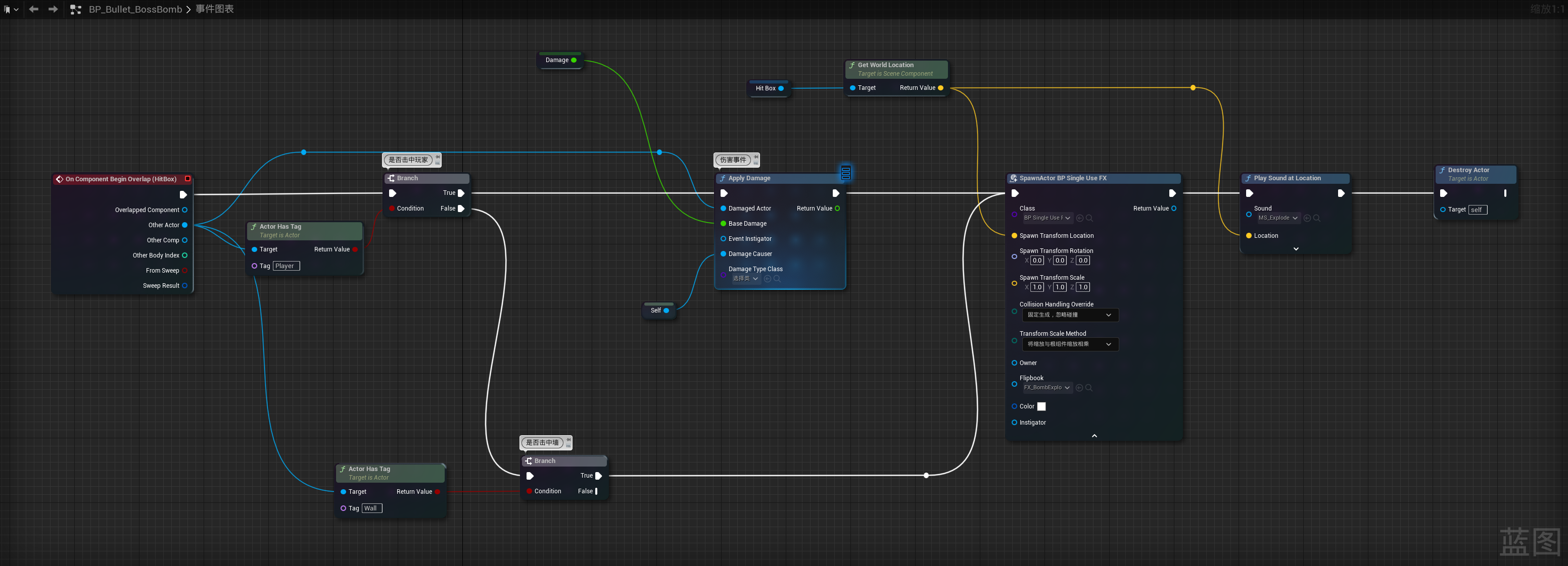Click the replication icon on the Apply Damage node
The width and height of the screenshot is (1568, 566).
845,173
